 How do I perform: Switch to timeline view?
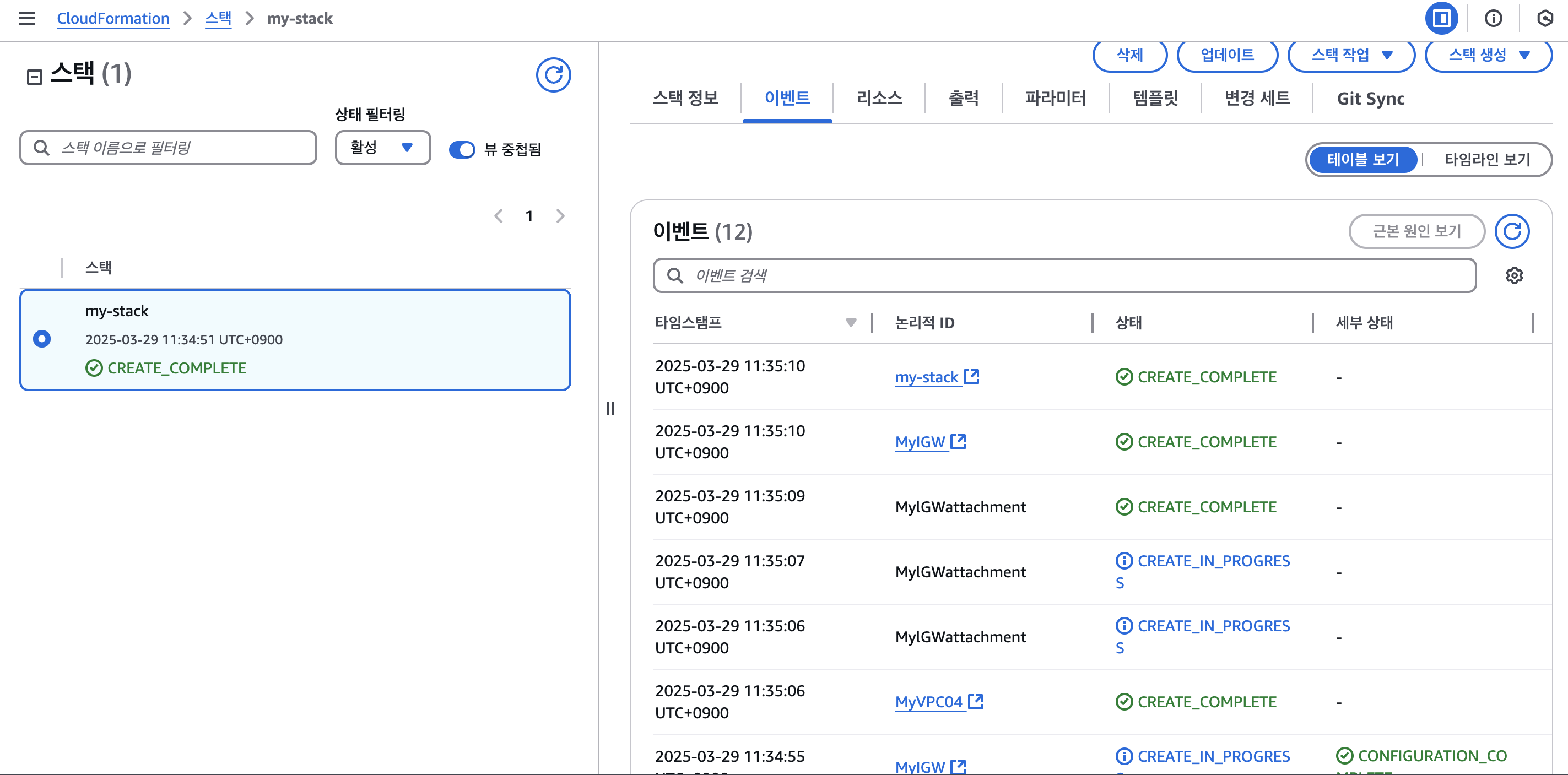(x=1486, y=159)
